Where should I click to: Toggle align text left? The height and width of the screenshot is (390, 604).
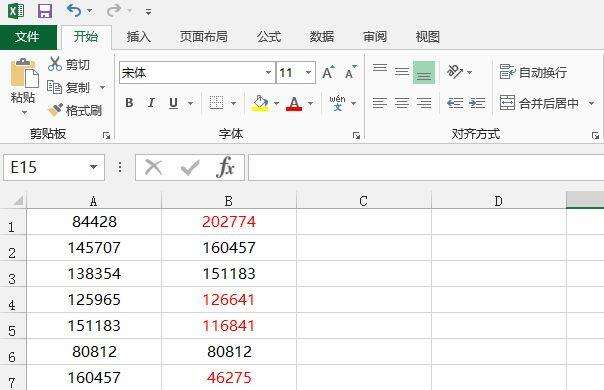point(380,103)
